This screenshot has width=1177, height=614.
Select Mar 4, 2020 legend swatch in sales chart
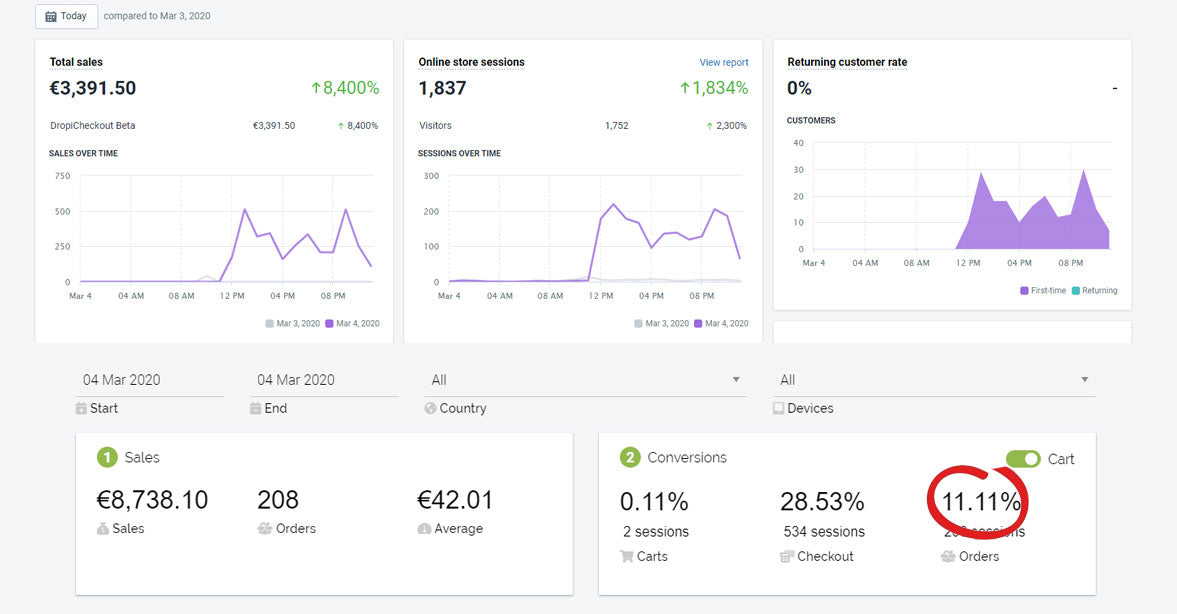tap(329, 324)
